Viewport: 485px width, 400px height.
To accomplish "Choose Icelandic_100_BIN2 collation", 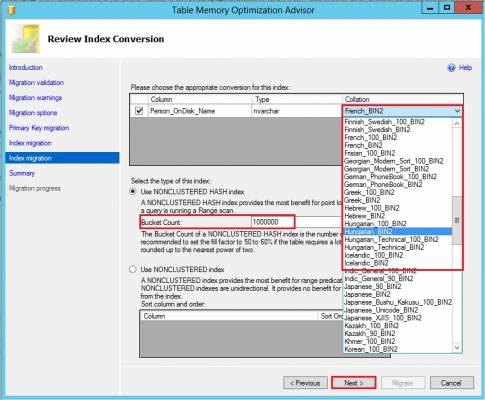I will pyautogui.click(x=374, y=255).
